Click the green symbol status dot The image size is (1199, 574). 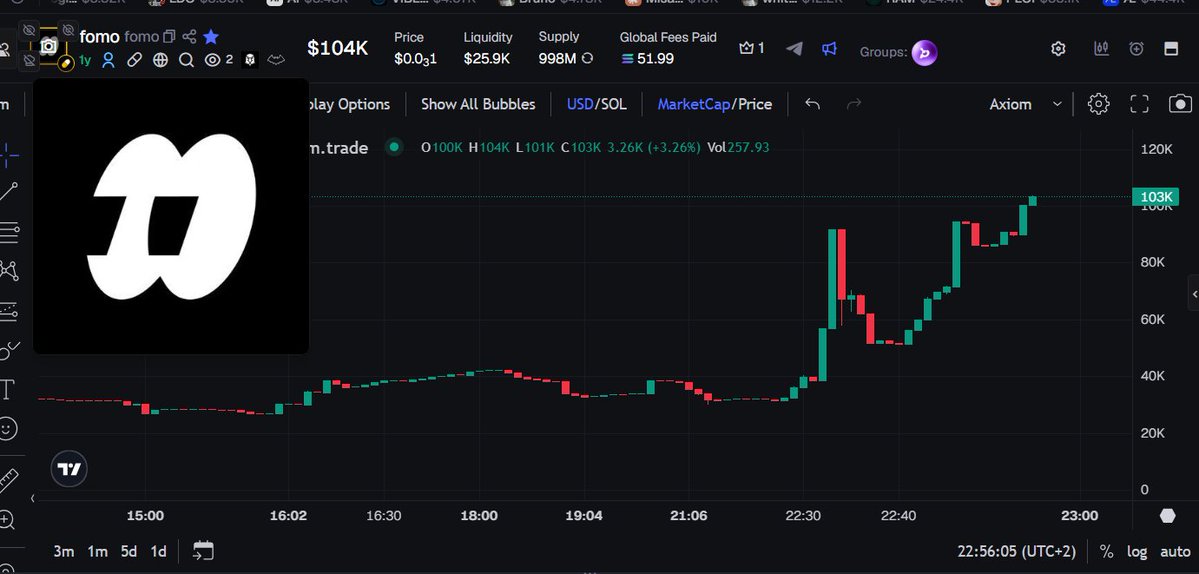394,147
